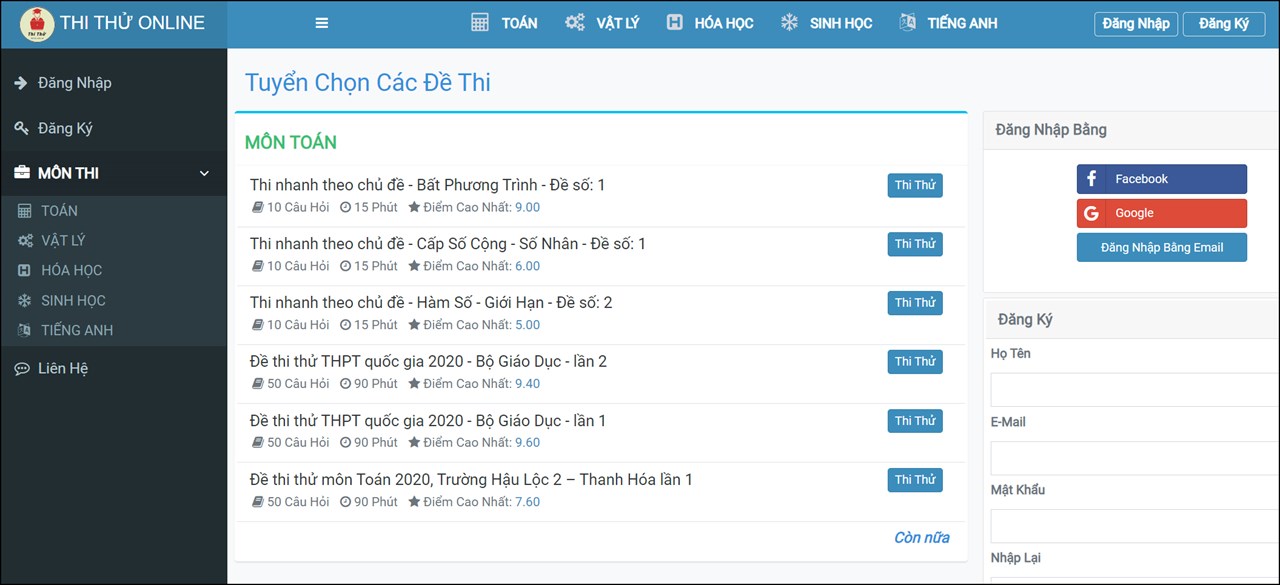Start Thi Thử for Bất Phương Trình exam

click(914, 186)
